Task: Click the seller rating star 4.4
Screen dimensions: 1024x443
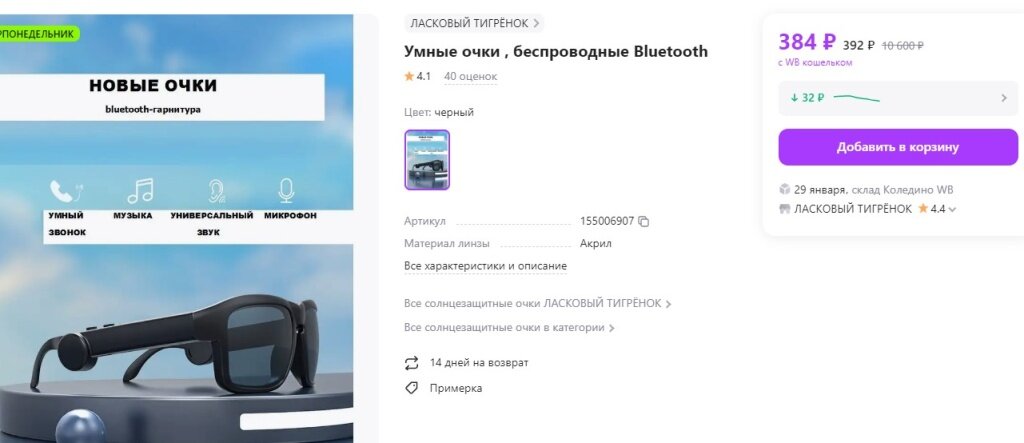Action: click(x=923, y=209)
